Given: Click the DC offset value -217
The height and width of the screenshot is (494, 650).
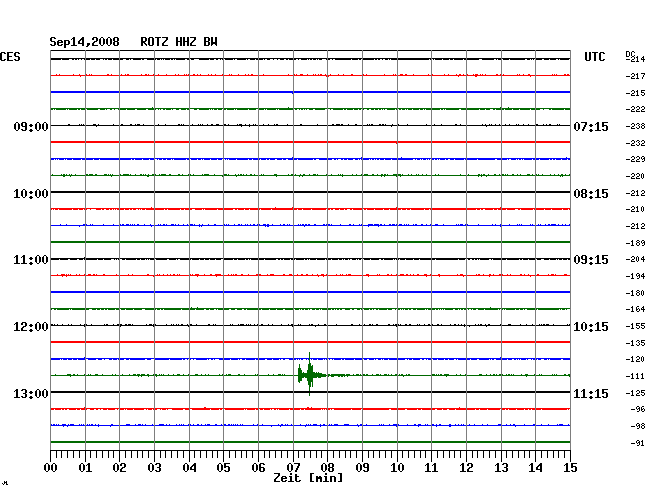Looking at the screenshot, I should [x=635, y=76].
